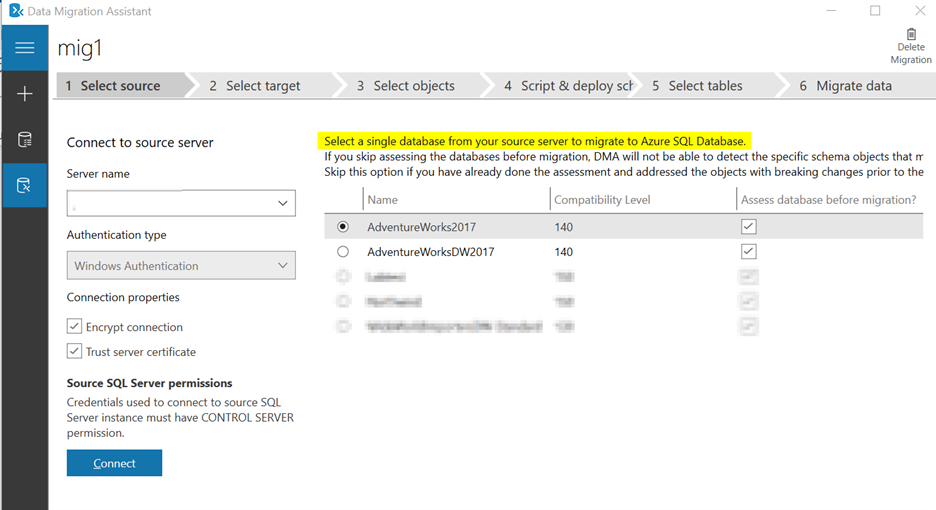Click the plus New project icon
Image resolution: width=936 pixels, height=510 pixels.
[x=24, y=94]
